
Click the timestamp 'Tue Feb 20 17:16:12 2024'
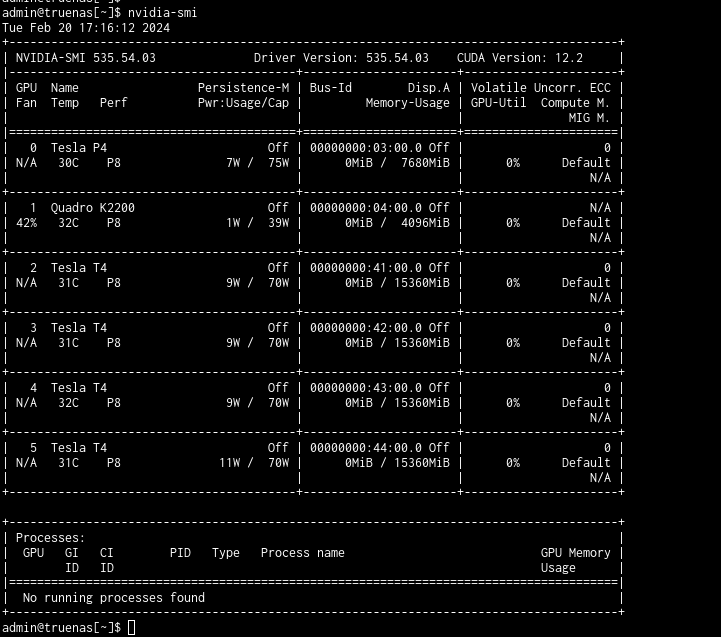86,28
